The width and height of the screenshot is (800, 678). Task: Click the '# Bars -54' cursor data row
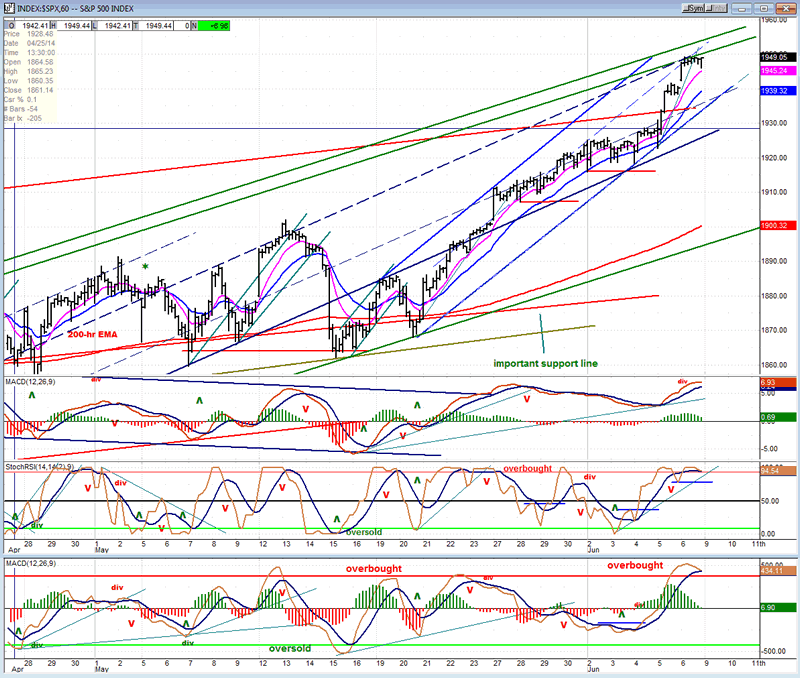(x=21, y=109)
